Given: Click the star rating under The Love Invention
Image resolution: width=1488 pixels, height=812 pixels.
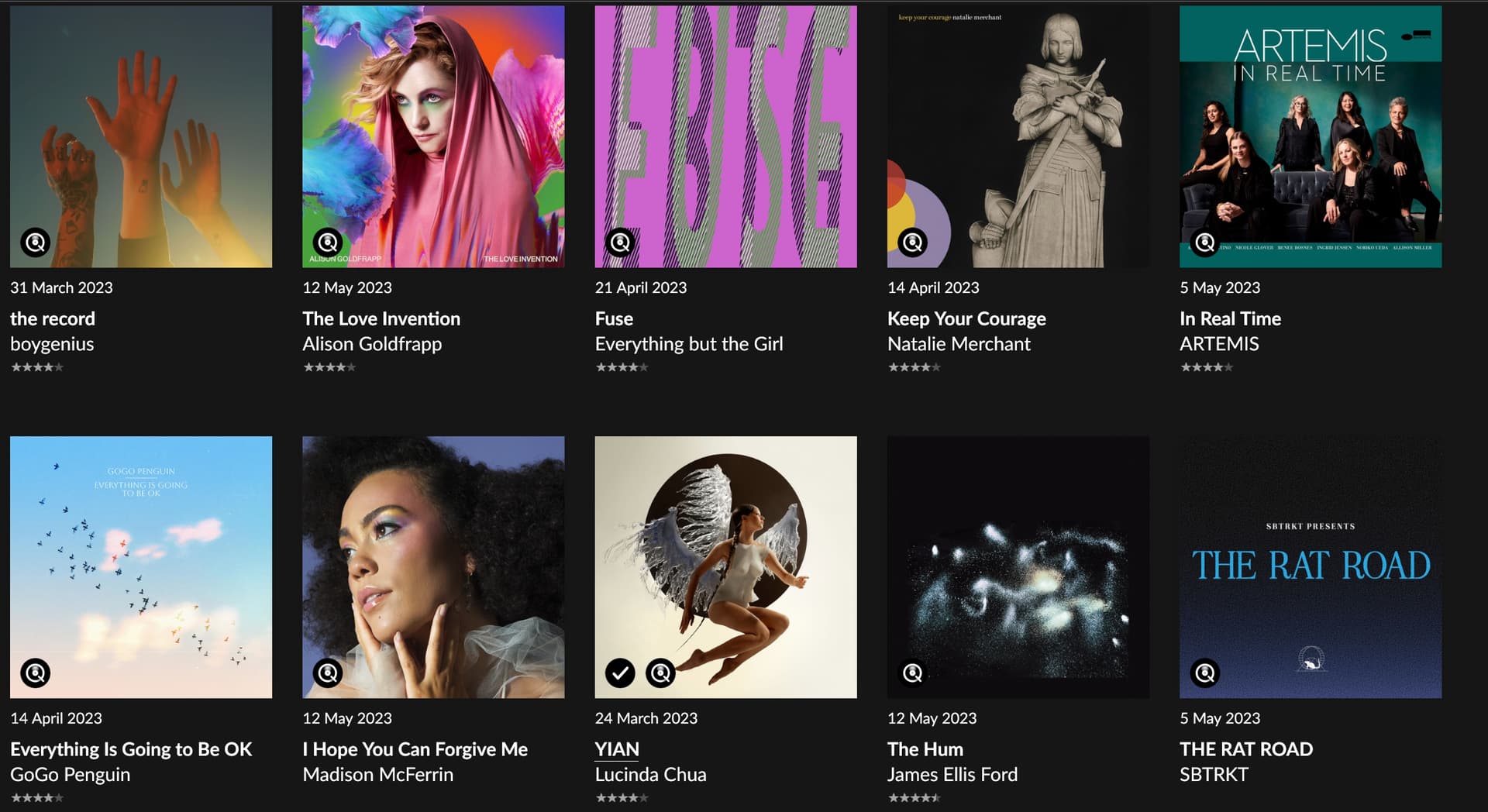Looking at the screenshot, I should [x=329, y=367].
